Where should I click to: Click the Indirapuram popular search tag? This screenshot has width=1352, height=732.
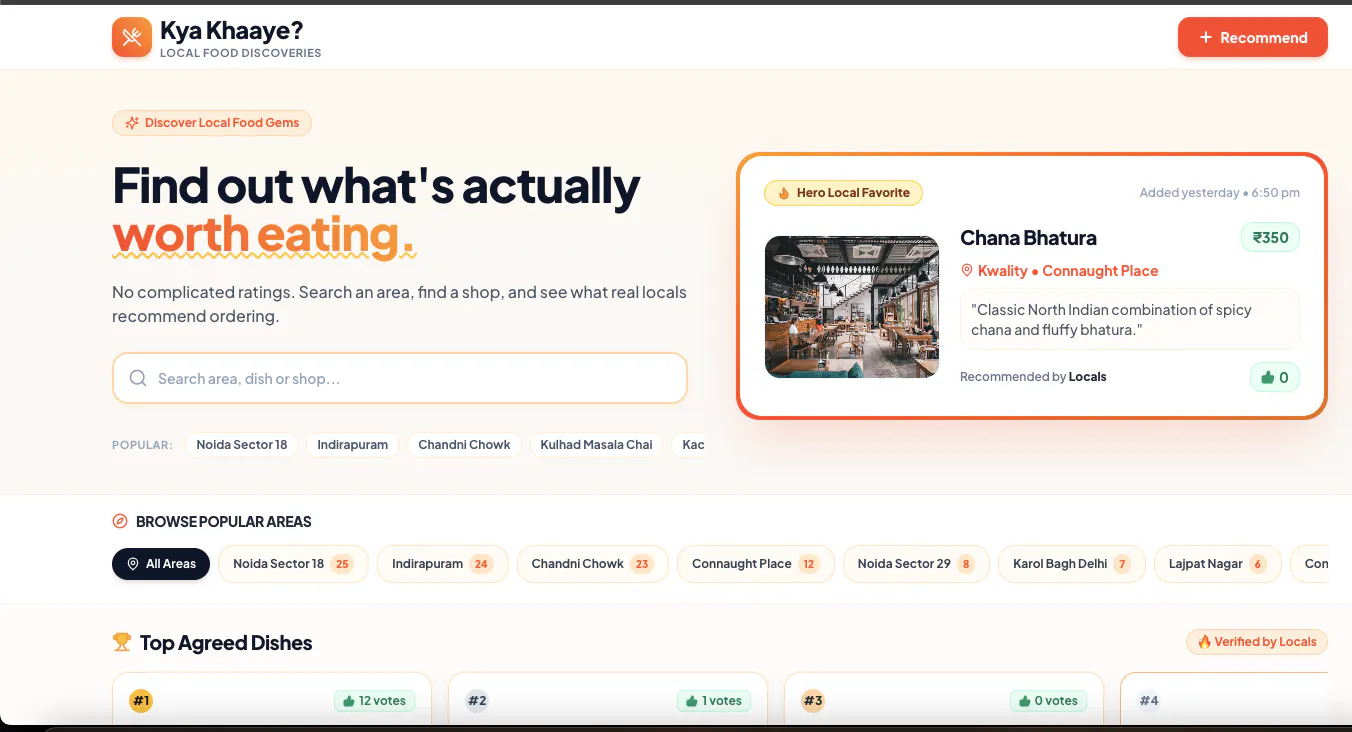coord(353,445)
